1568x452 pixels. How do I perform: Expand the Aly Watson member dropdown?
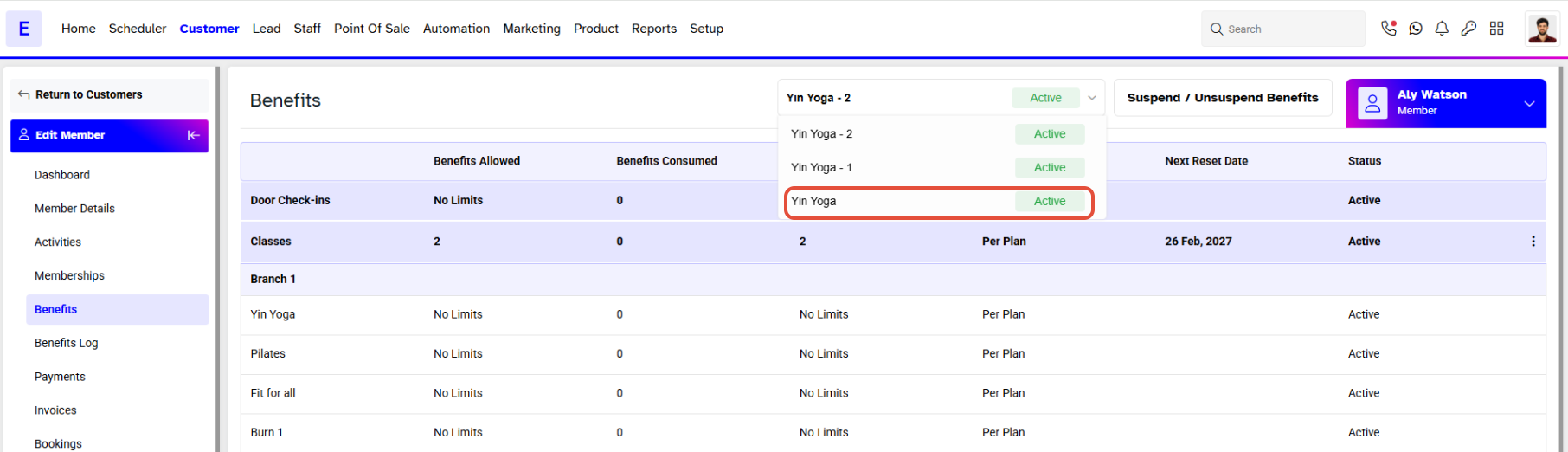pos(1529,104)
